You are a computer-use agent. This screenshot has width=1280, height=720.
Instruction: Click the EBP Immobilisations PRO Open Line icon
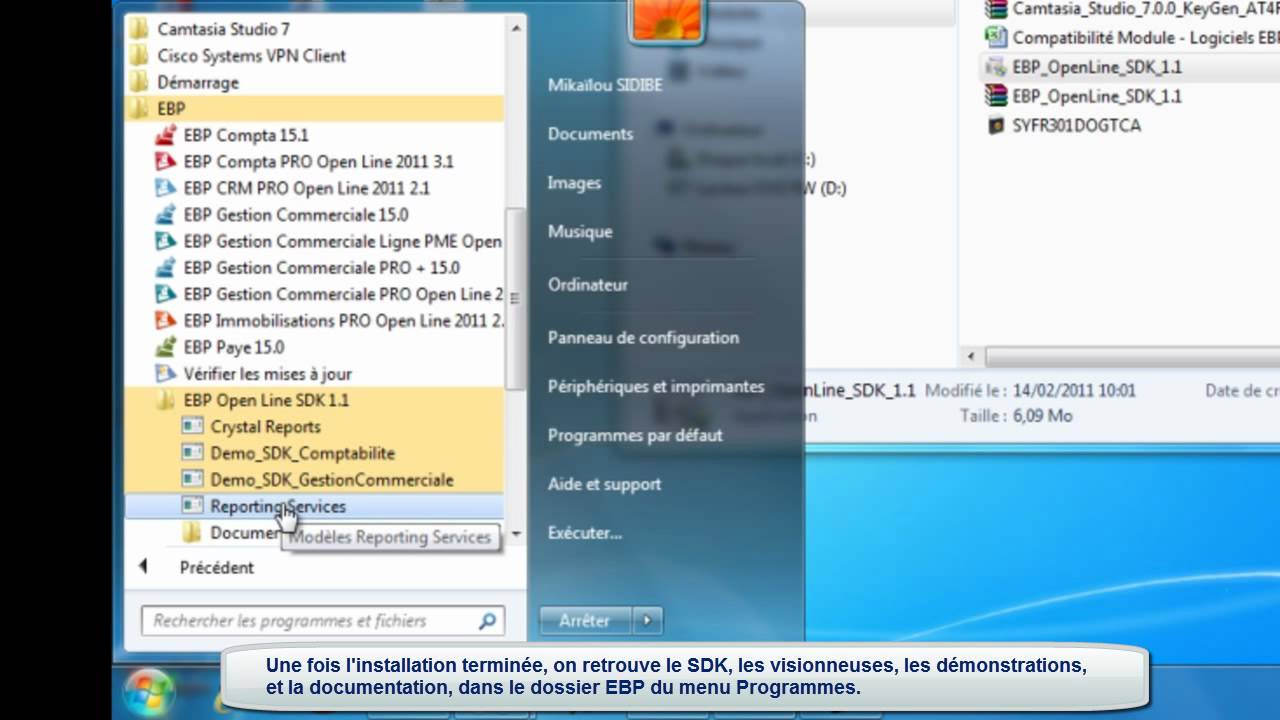(x=166, y=321)
